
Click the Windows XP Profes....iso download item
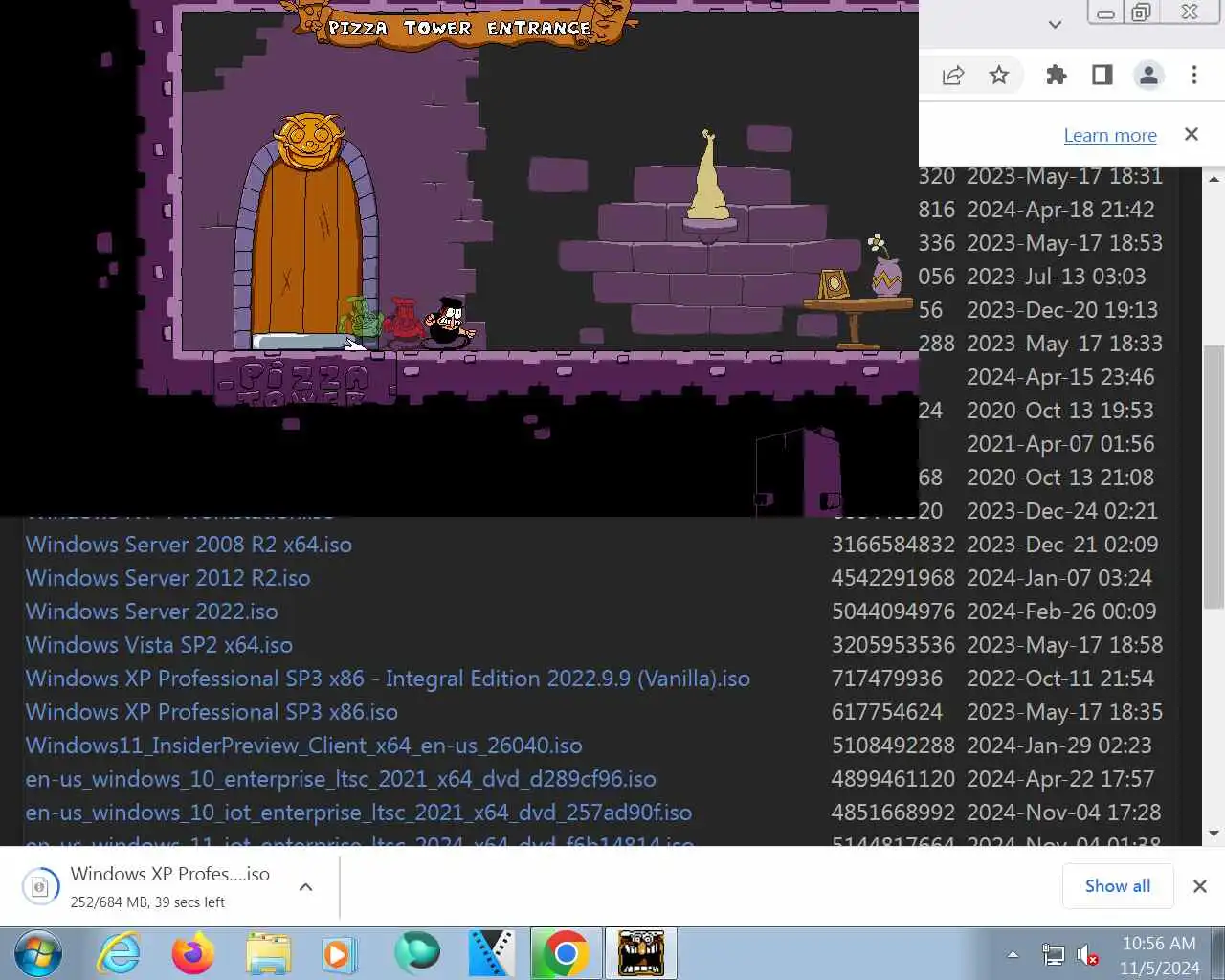170,886
